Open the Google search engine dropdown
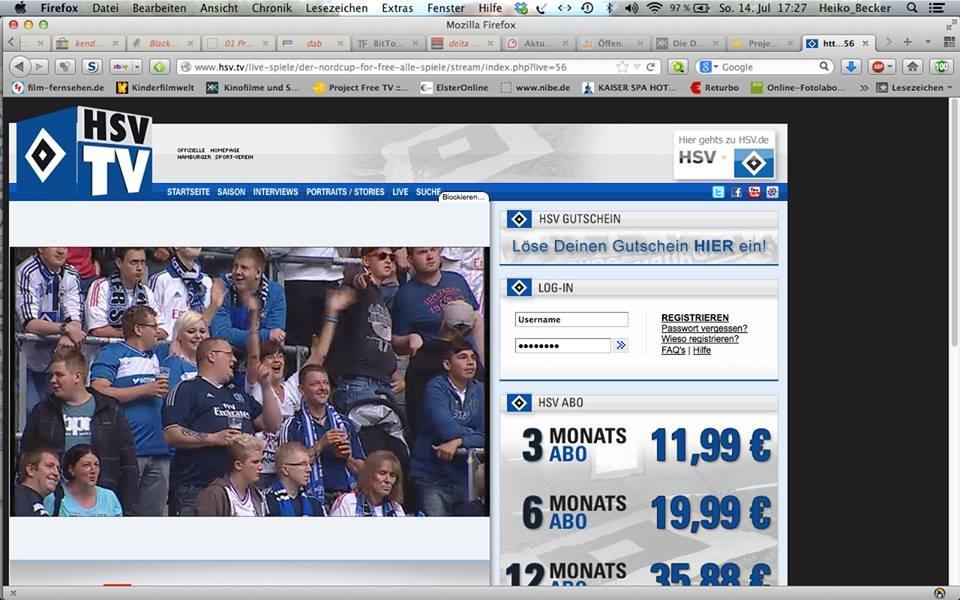 707,67
